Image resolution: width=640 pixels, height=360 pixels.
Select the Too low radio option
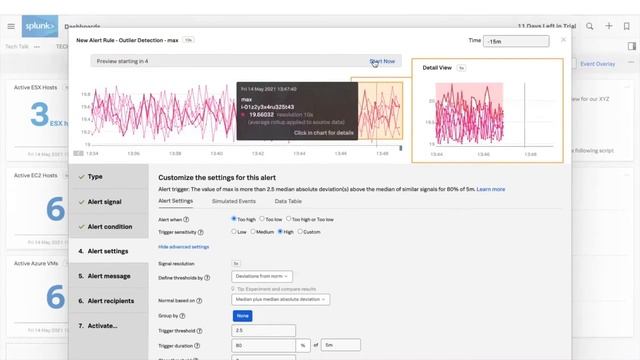click(262, 219)
